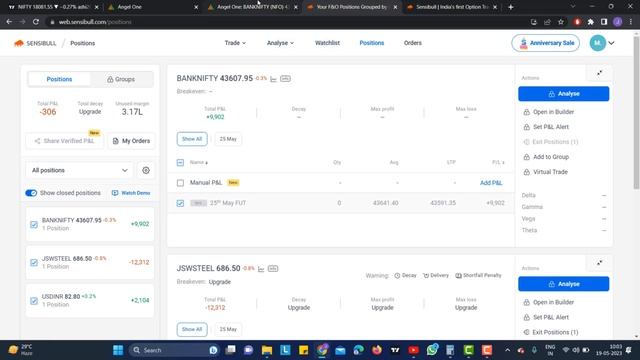Screen dimensions: 640x360
Task: Open the Mail app from taskbar
Action: coord(340,350)
